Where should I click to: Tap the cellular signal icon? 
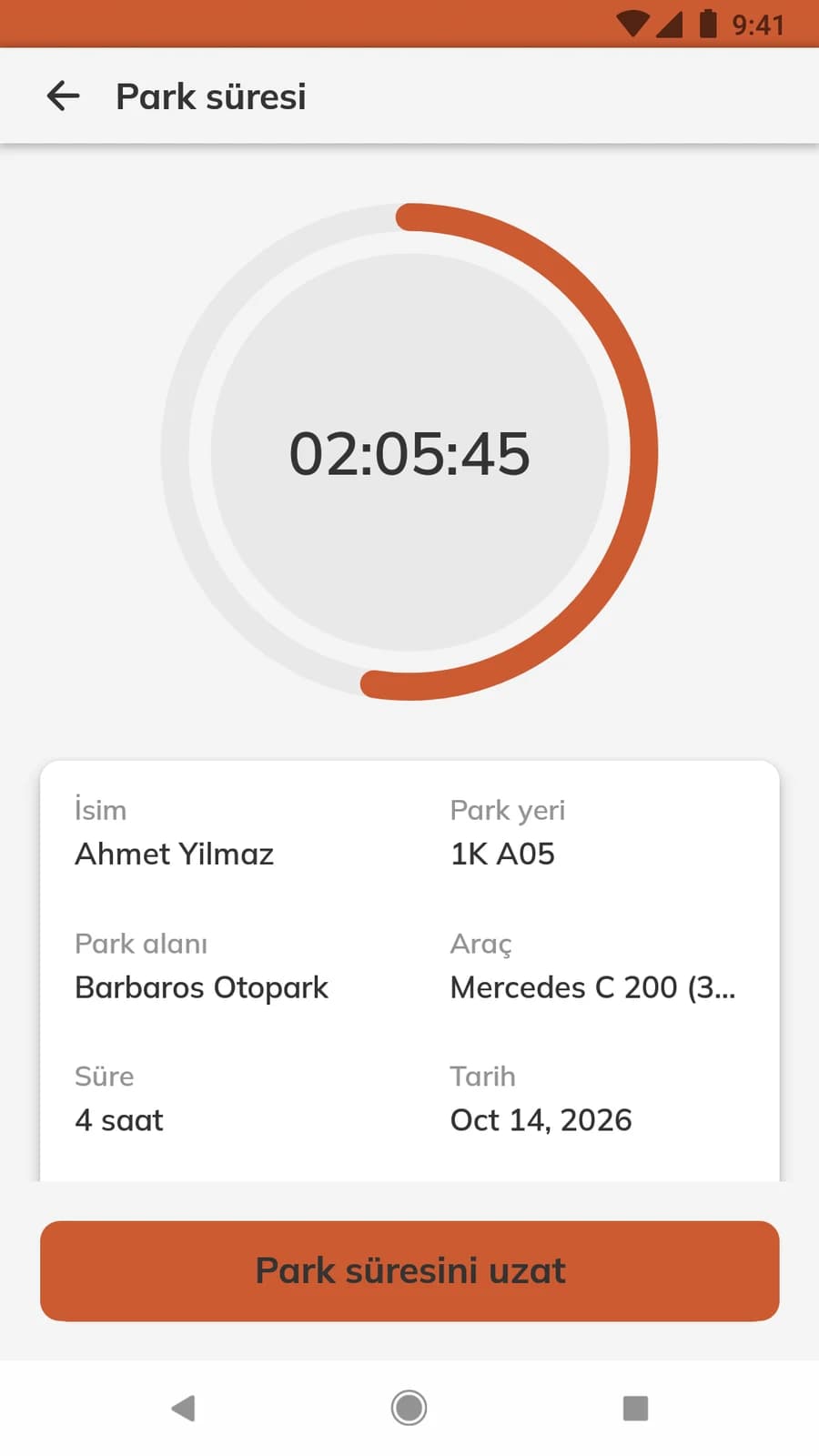tap(669, 24)
